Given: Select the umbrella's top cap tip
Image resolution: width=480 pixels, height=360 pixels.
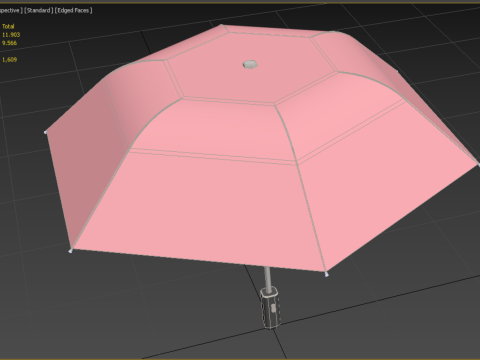Looking at the screenshot, I should [250, 64].
